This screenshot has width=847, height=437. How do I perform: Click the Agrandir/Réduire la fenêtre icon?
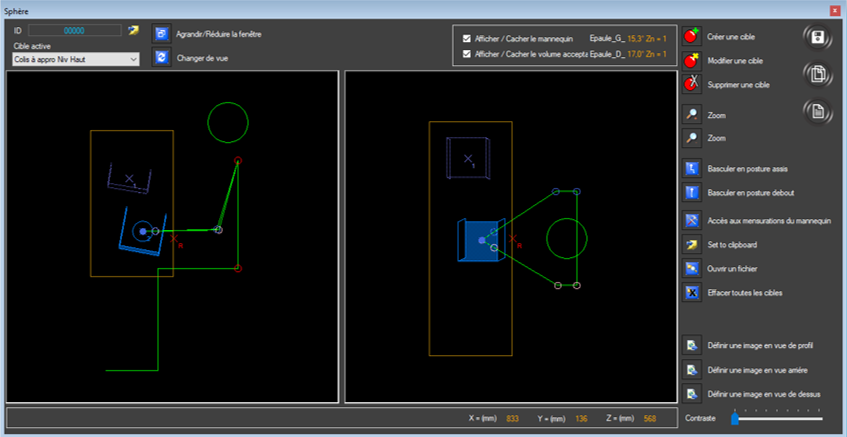point(161,33)
